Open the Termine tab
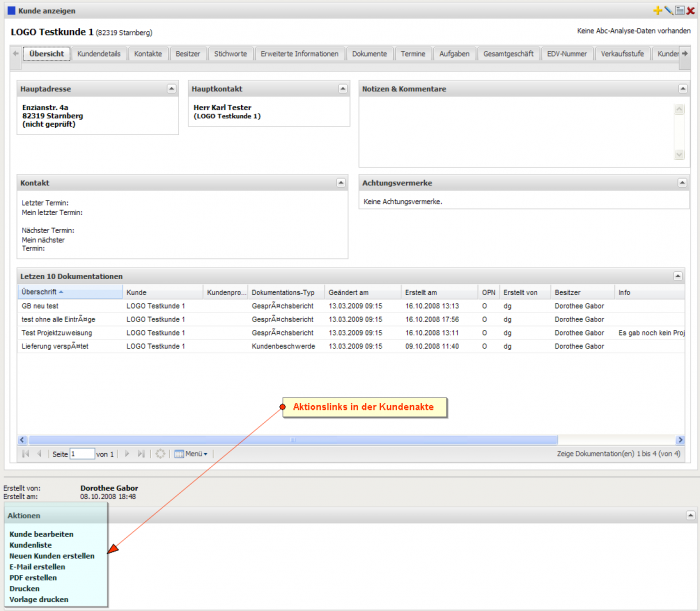Screen dimensions: 700x611 pyautogui.click(x=413, y=54)
